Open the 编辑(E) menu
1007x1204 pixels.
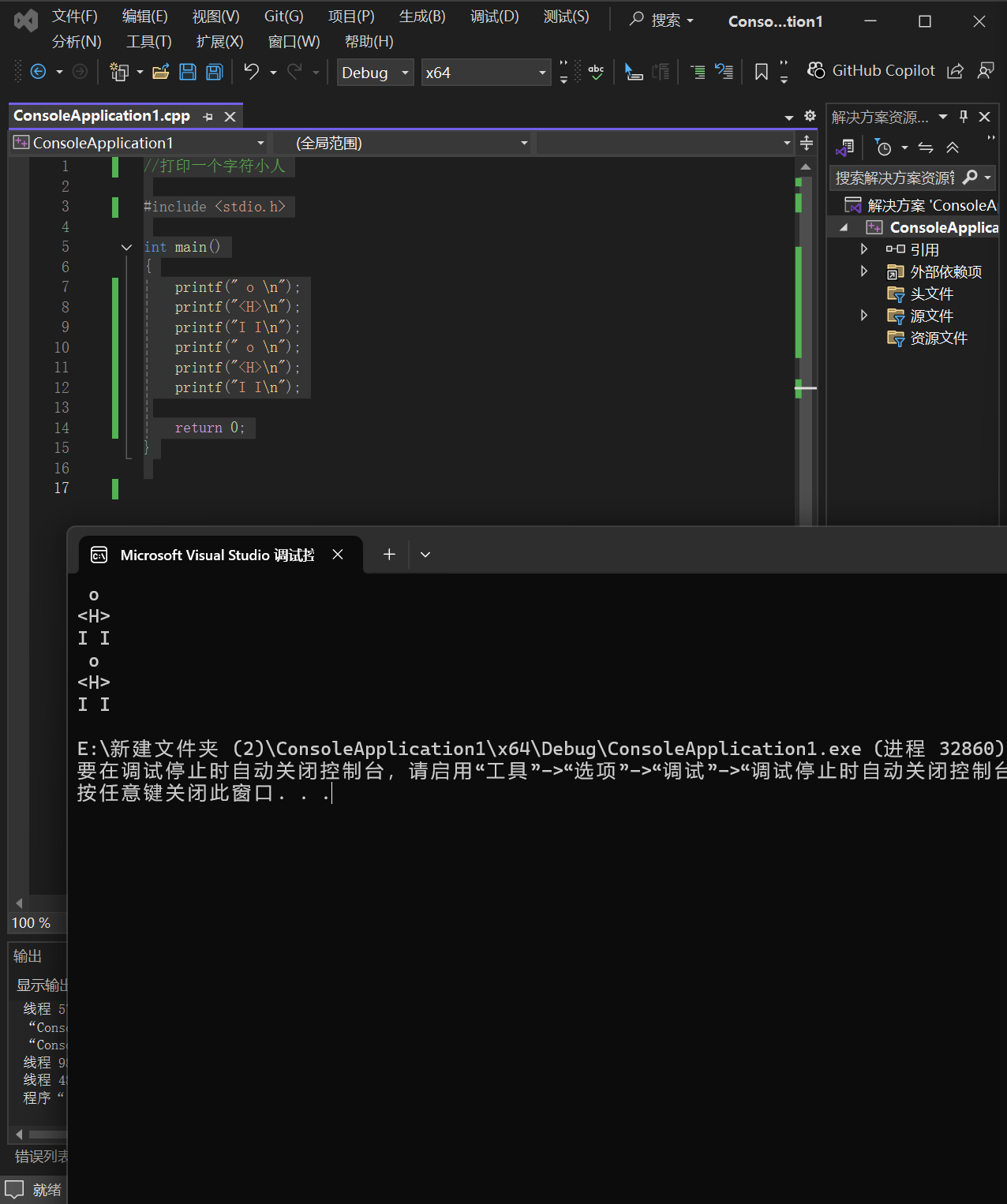click(x=144, y=17)
